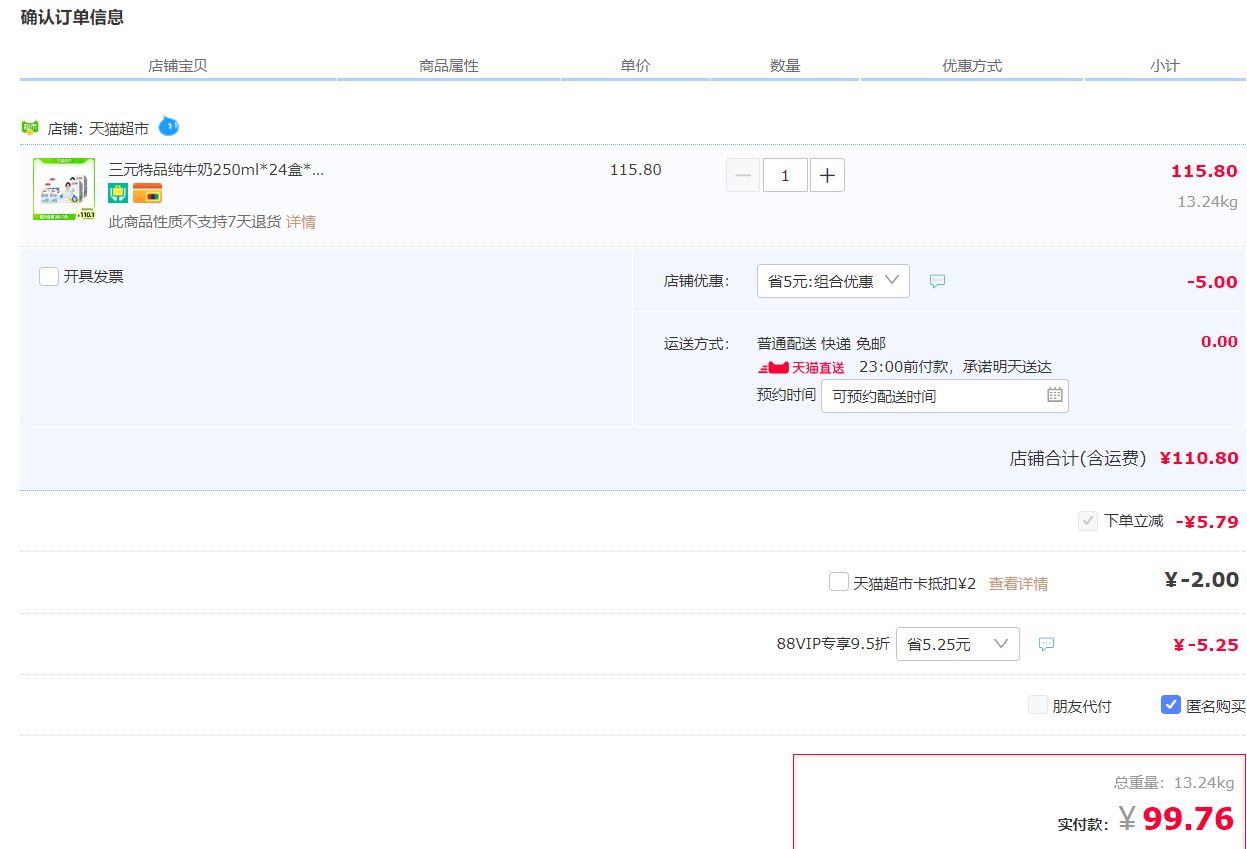Click the 99.76 final payment amount
This screenshot has width=1247, height=849.
[1188, 819]
